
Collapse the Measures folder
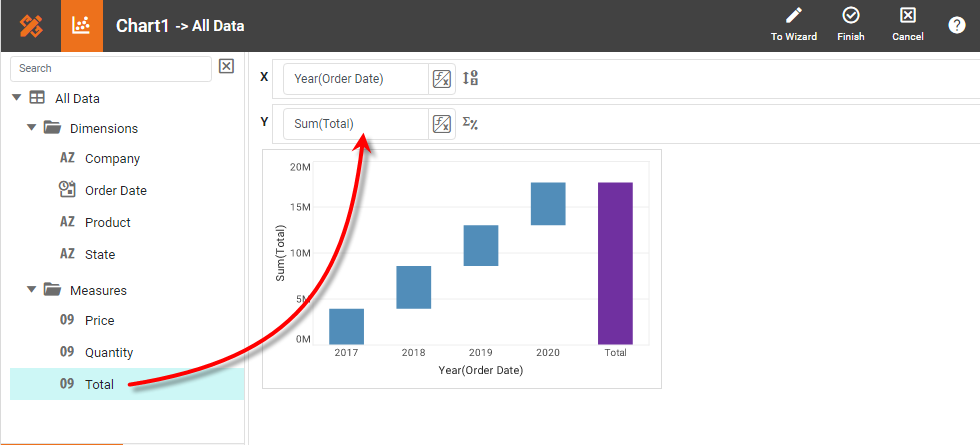(32, 290)
